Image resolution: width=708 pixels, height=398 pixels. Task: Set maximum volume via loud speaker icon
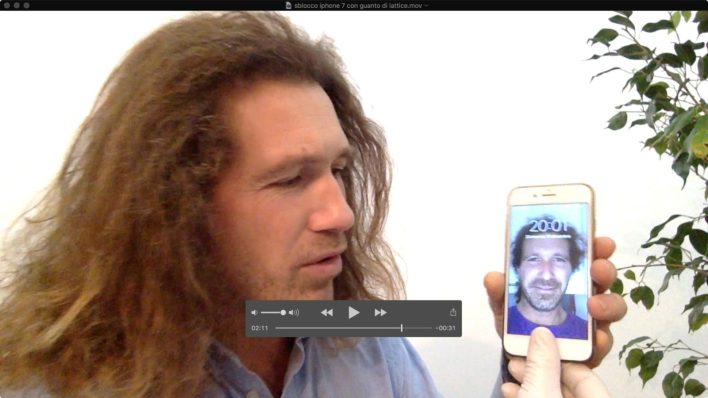[x=293, y=313]
